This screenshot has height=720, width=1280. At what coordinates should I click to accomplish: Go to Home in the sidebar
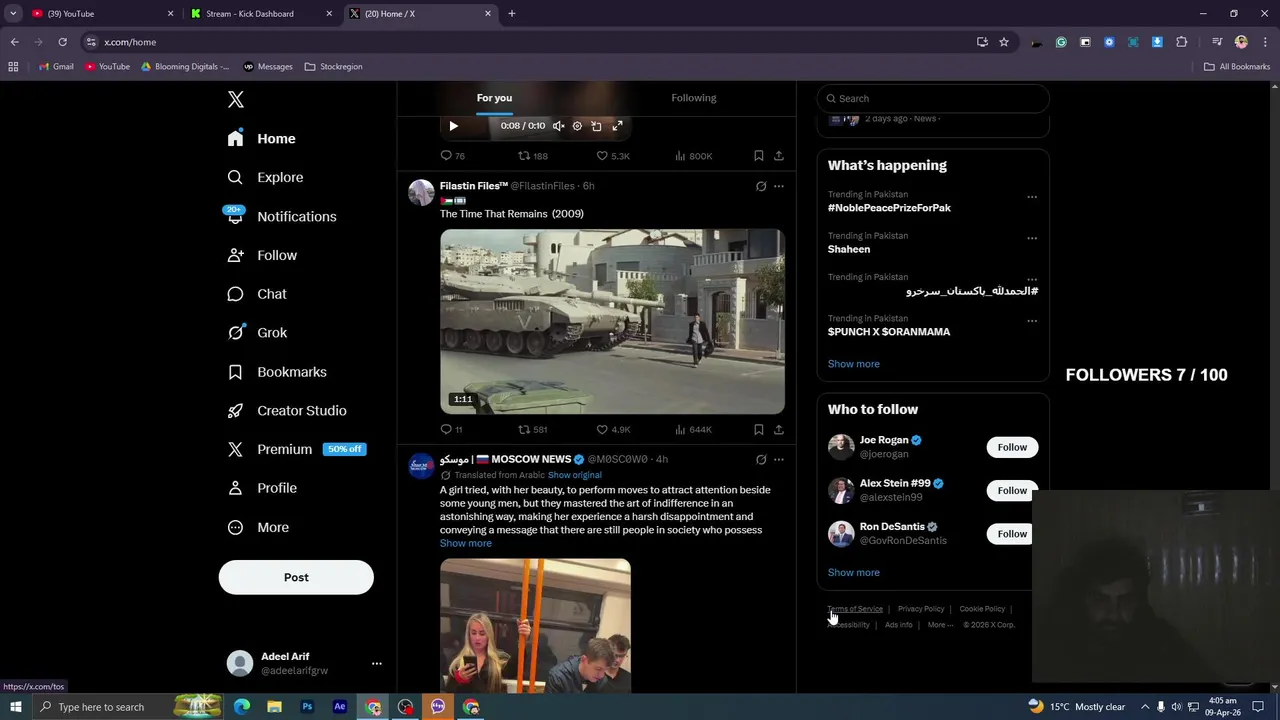click(x=261, y=139)
